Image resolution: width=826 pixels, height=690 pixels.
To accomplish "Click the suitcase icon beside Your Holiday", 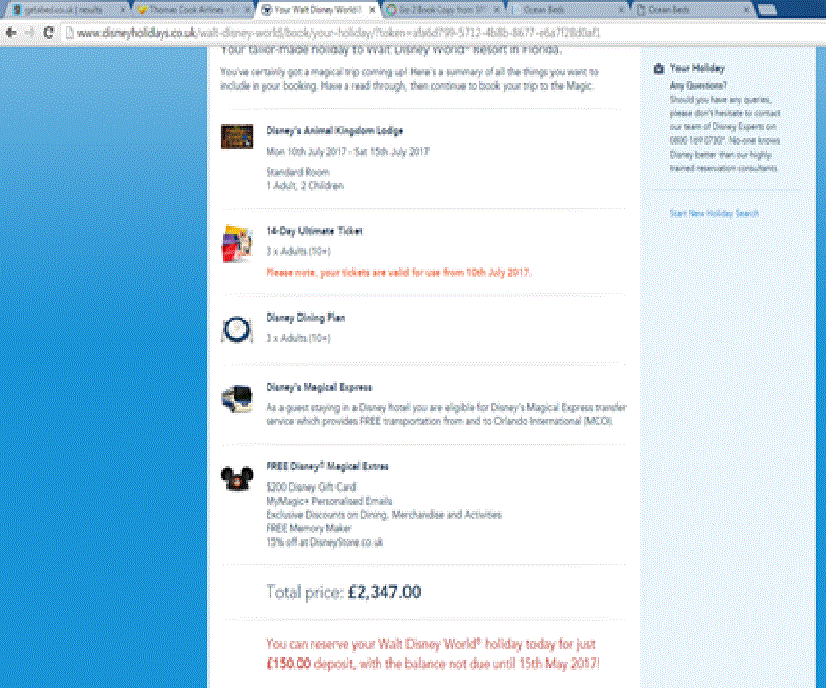I will point(658,68).
